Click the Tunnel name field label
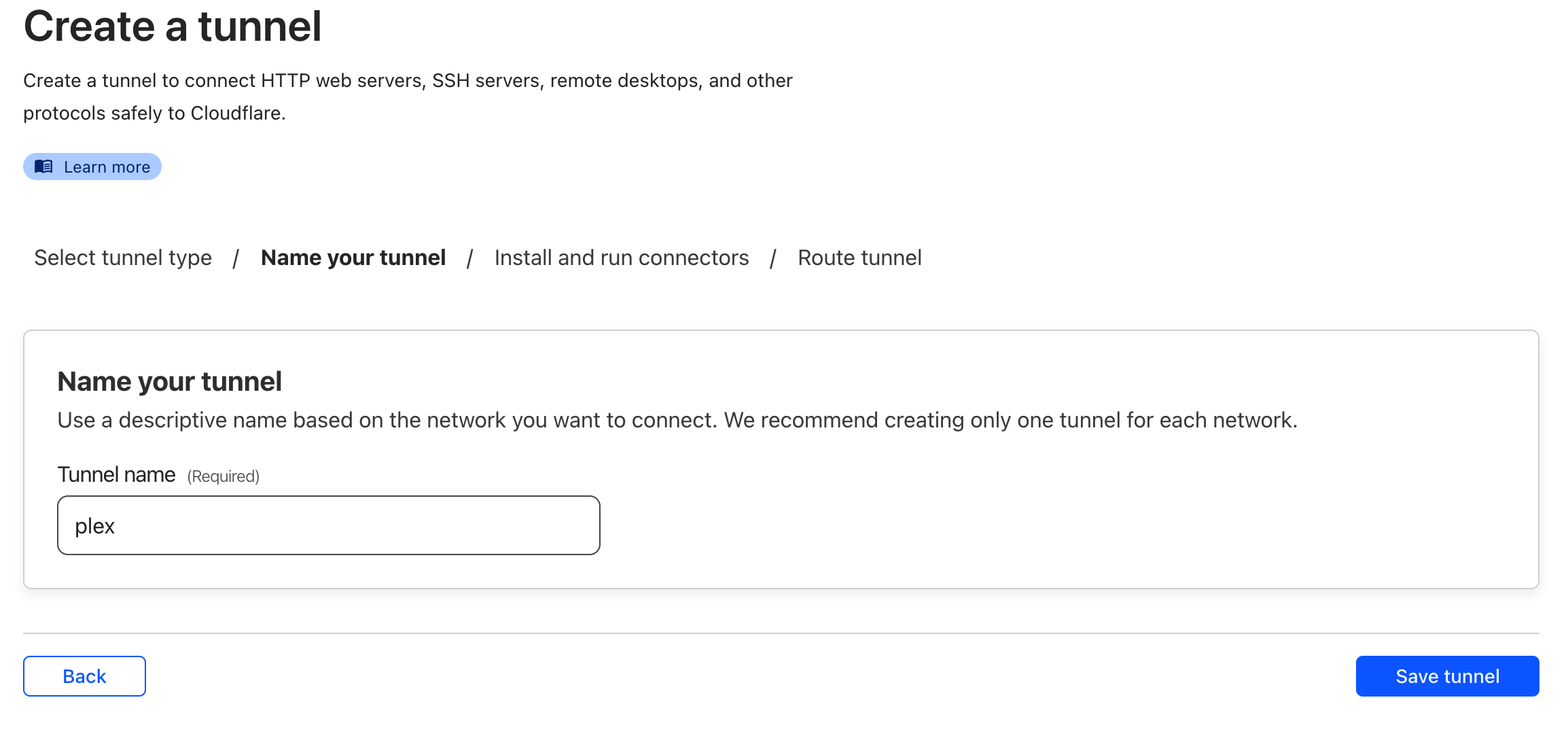 116,474
